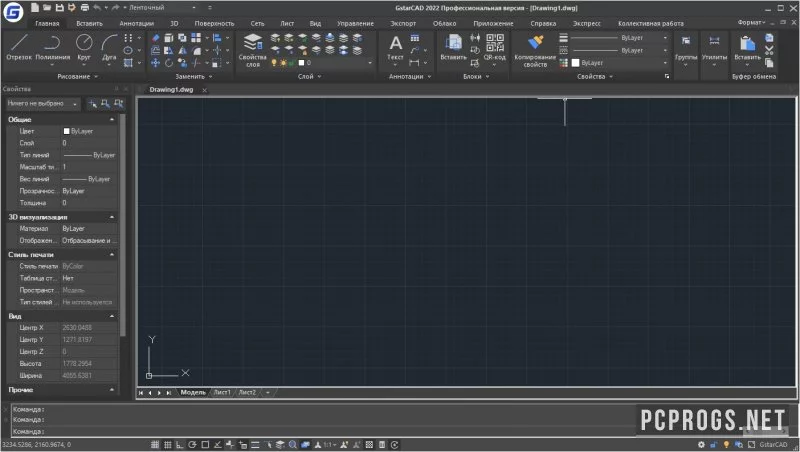Open the Поверхность ribbon tab
800x452 pixels.
point(214,23)
